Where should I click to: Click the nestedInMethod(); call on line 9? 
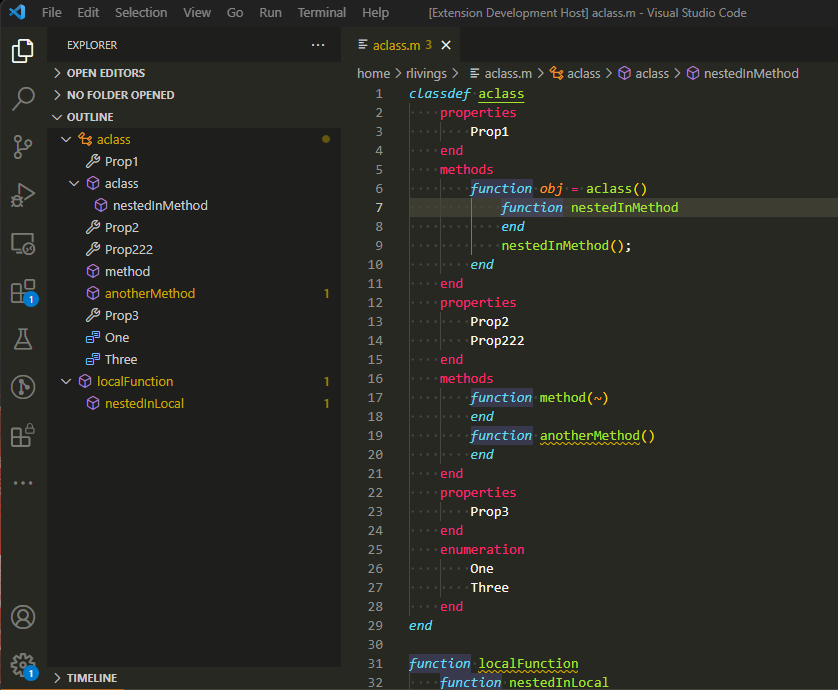(566, 245)
